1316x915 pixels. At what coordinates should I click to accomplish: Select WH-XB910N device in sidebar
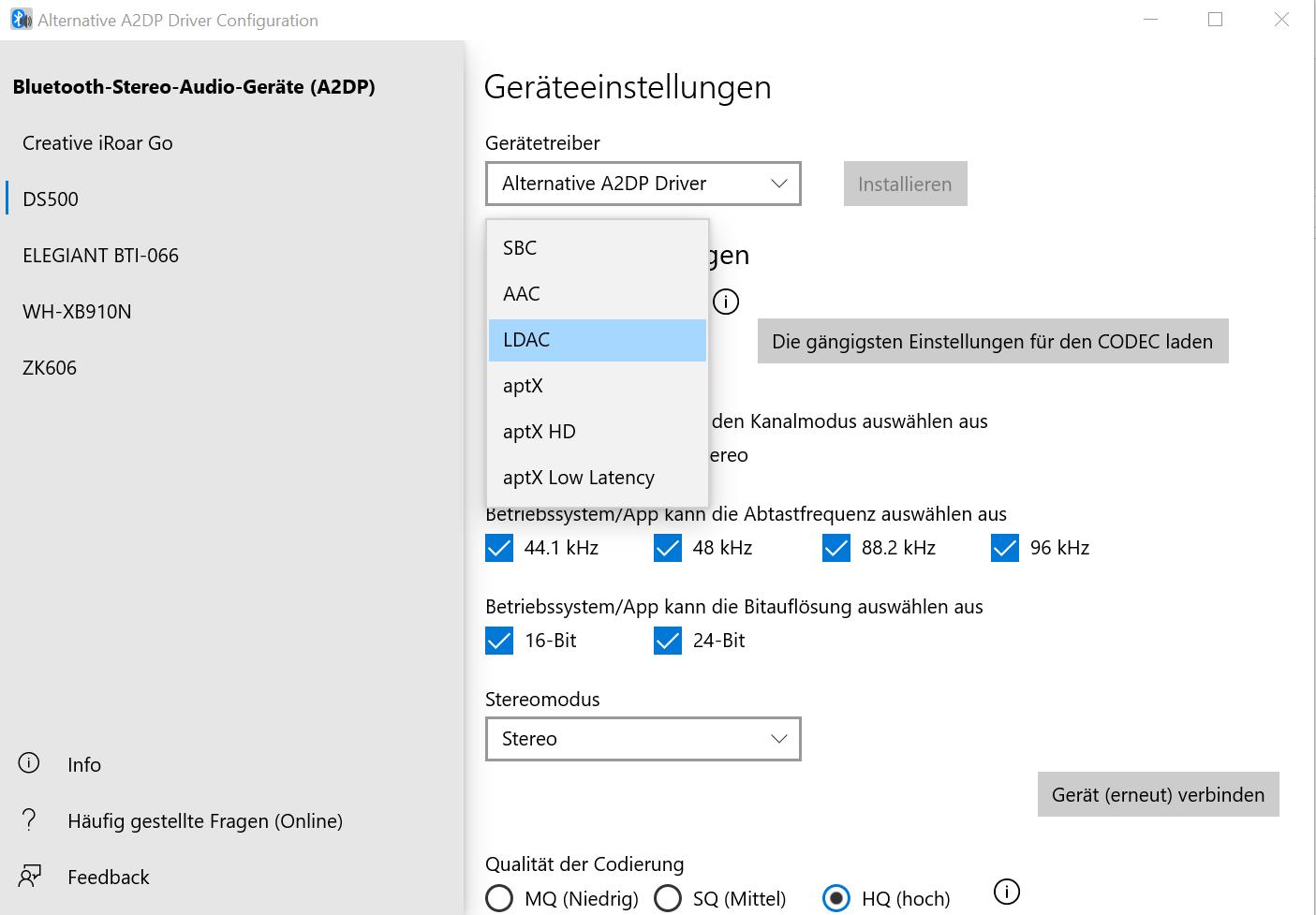tap(77, 312)
